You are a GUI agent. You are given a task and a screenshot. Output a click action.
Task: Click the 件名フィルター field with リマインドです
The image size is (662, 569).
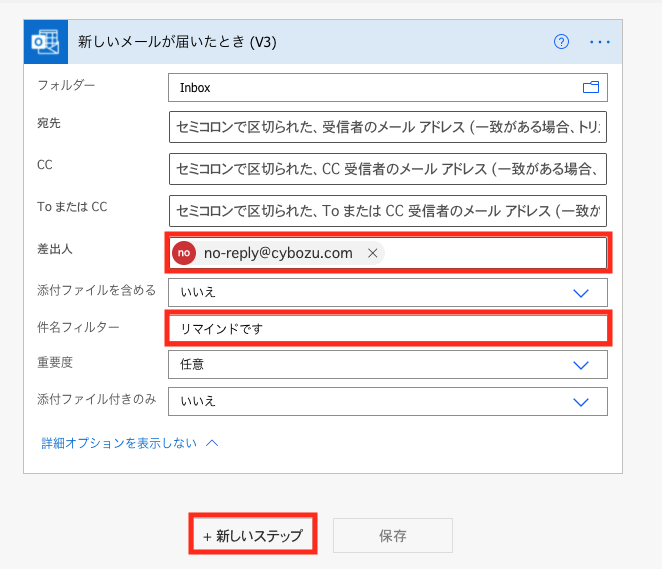388,328
